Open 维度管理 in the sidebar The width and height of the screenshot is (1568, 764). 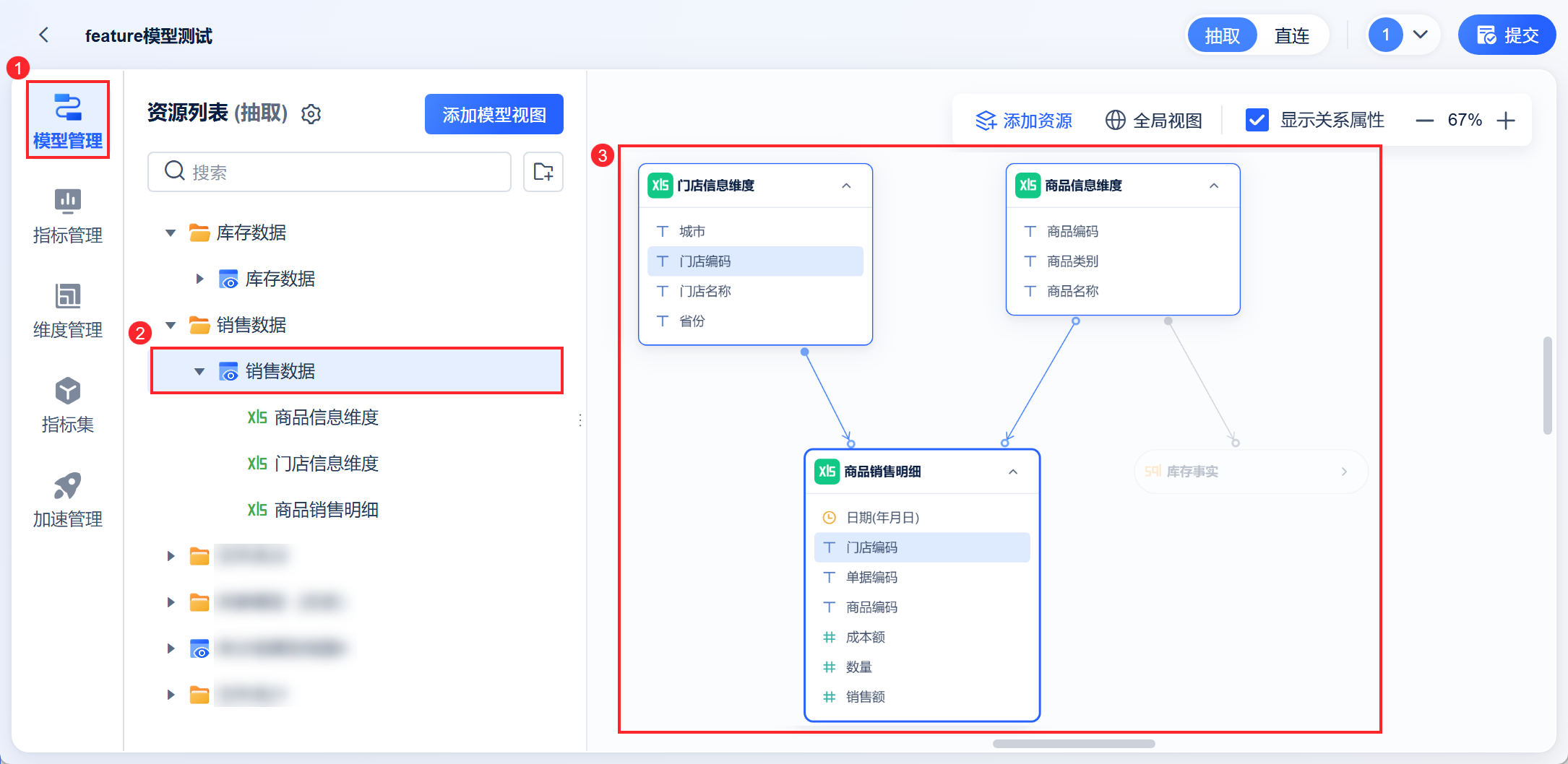coord(68,310)
